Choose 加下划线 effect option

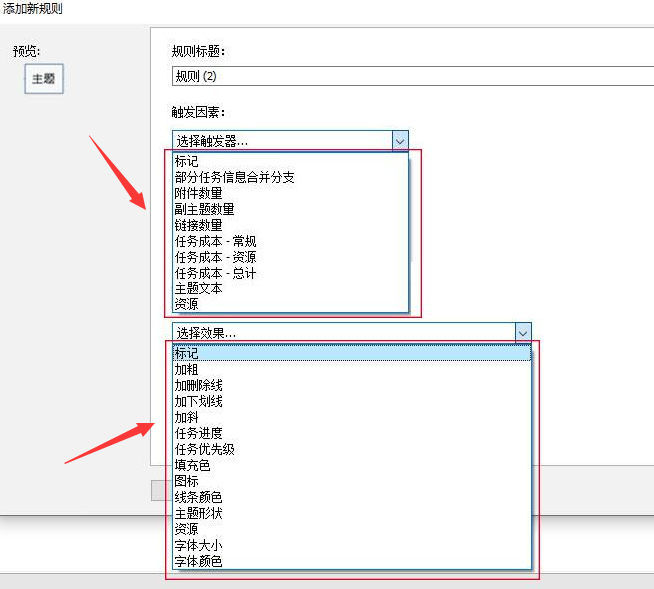click(352, 401)
